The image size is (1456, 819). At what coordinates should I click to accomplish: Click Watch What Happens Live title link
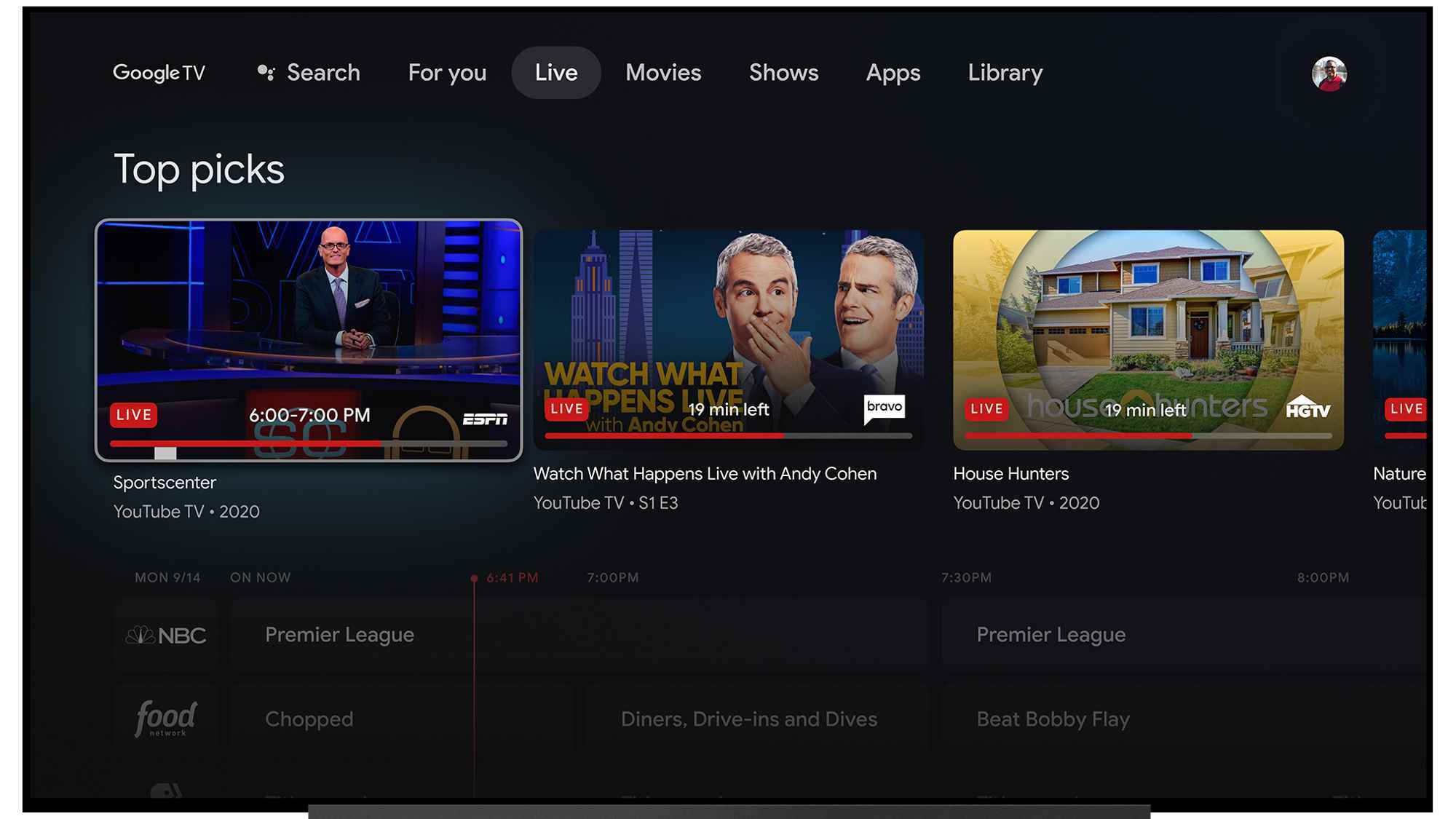click(704, 472)
